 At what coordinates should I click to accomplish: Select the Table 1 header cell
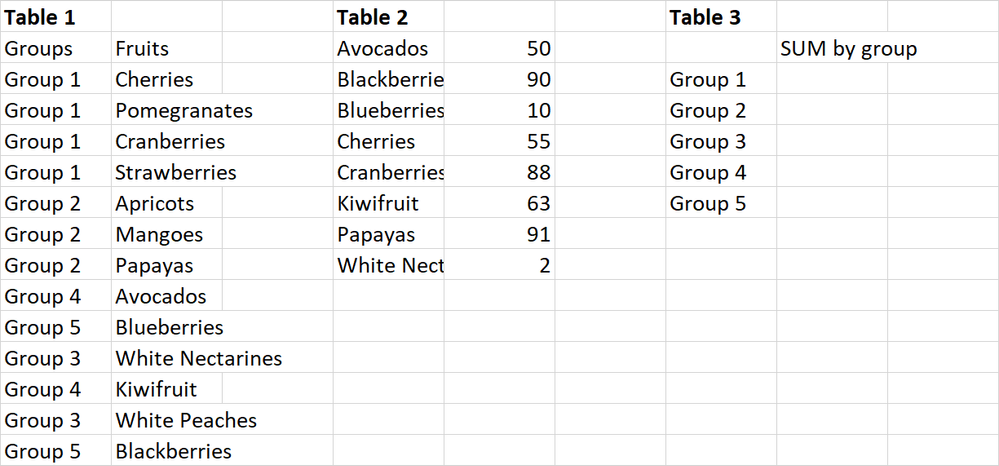(56, 16)
